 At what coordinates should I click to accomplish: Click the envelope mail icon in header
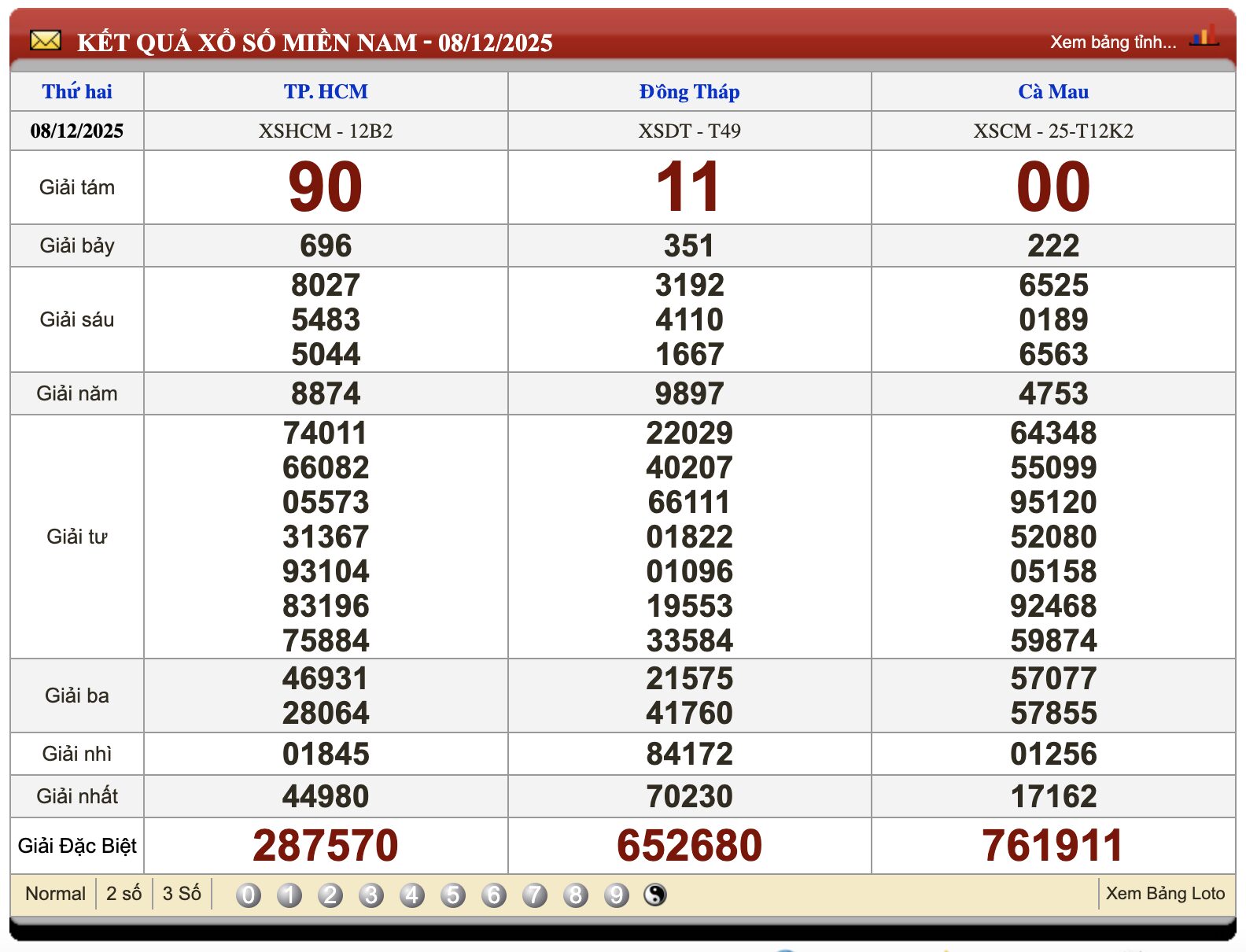pos(45,40)
